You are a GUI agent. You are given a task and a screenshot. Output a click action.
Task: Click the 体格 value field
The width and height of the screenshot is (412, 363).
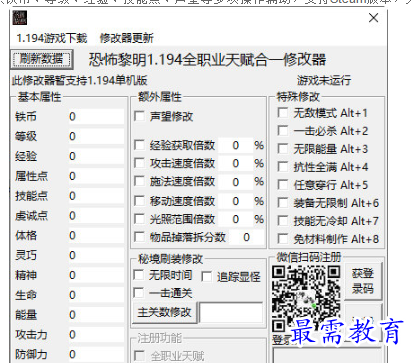[96, 236]
